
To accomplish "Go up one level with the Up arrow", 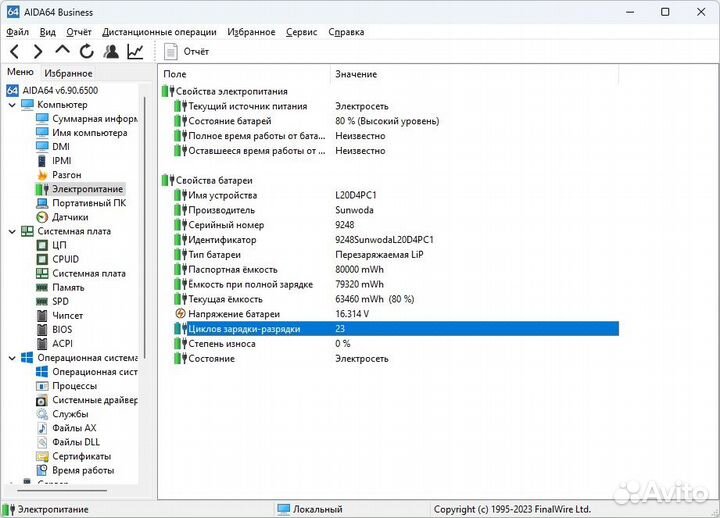I will [62, 50].
